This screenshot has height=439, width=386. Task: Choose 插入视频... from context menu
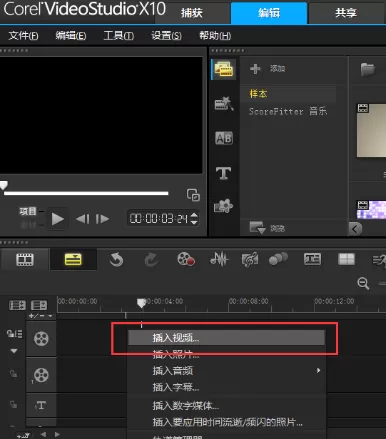(x=226, y=338)
